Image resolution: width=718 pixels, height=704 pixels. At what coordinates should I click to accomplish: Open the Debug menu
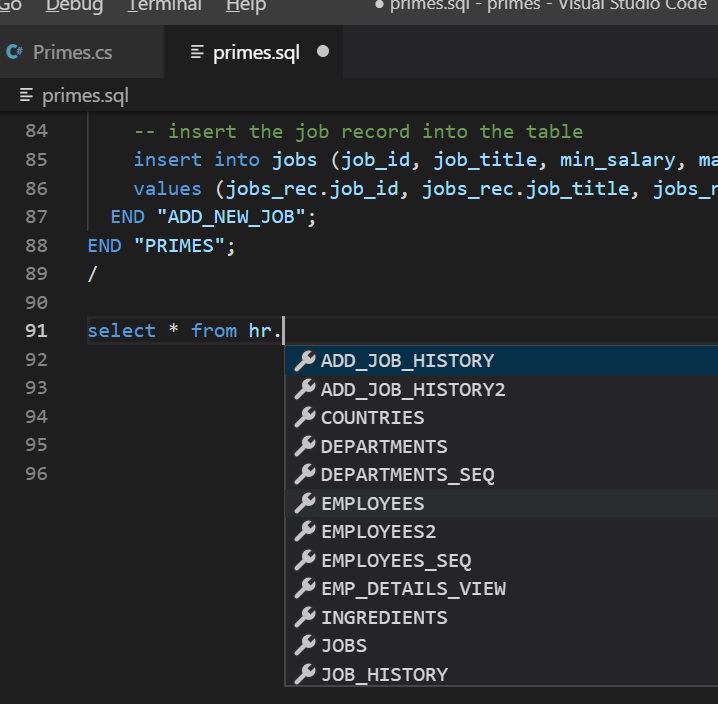[x=74, y=6]
